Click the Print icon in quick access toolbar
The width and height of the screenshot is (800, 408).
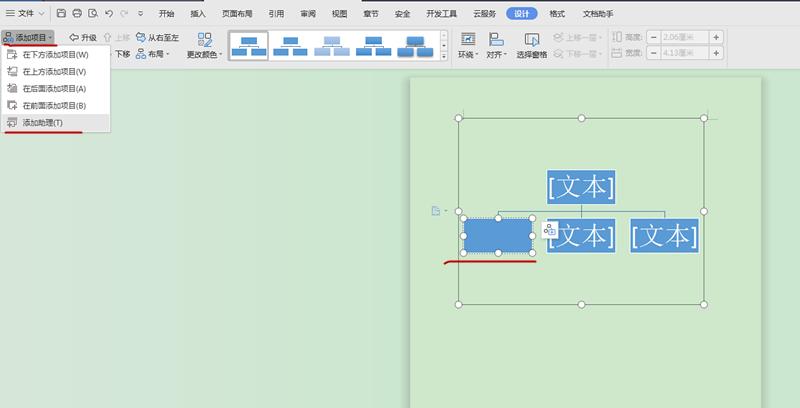pyautogui.click(x=77, y=14)
